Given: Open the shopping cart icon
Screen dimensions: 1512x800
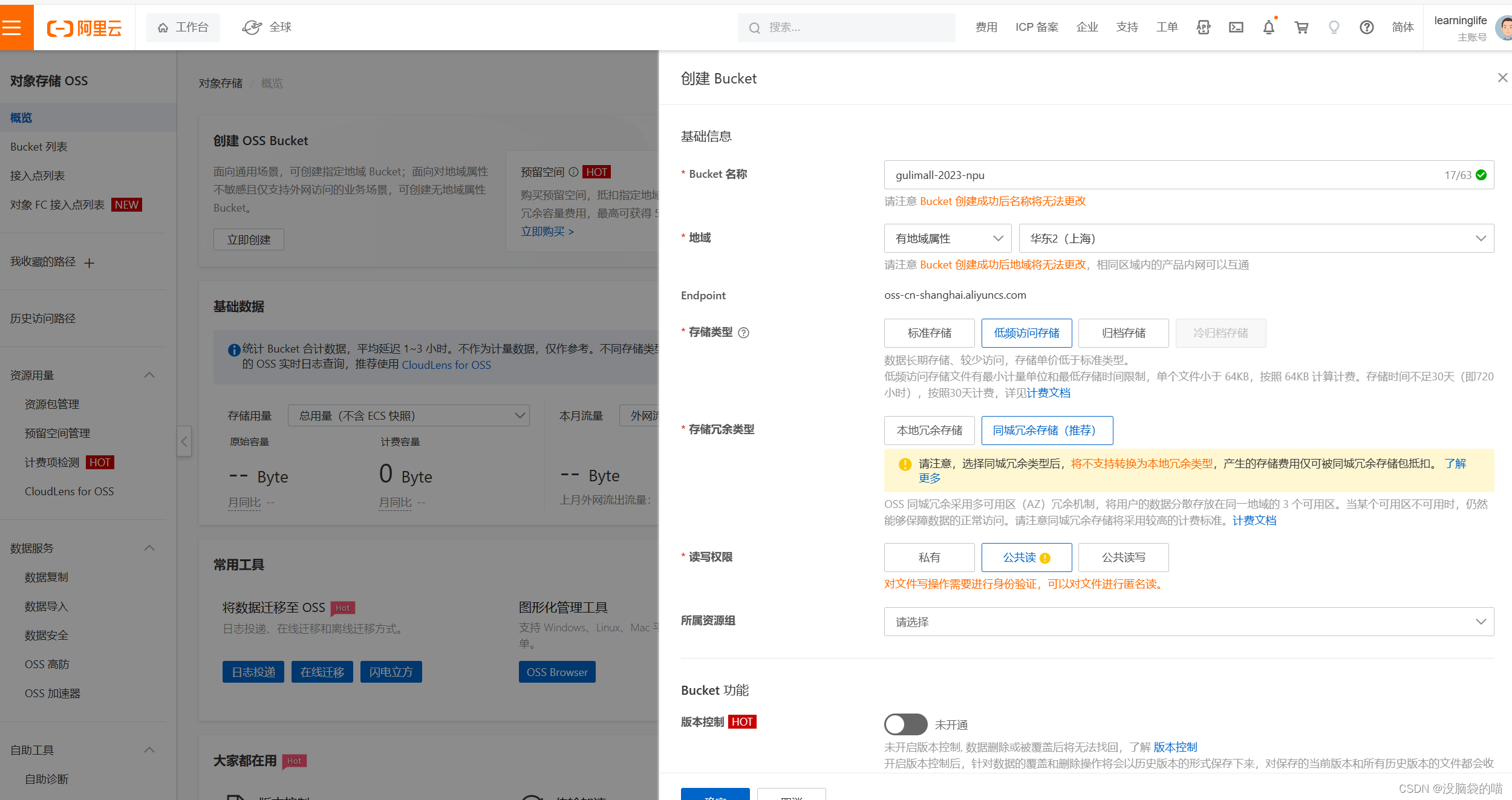Looking at the screenshot, I should pos(1302,27).
